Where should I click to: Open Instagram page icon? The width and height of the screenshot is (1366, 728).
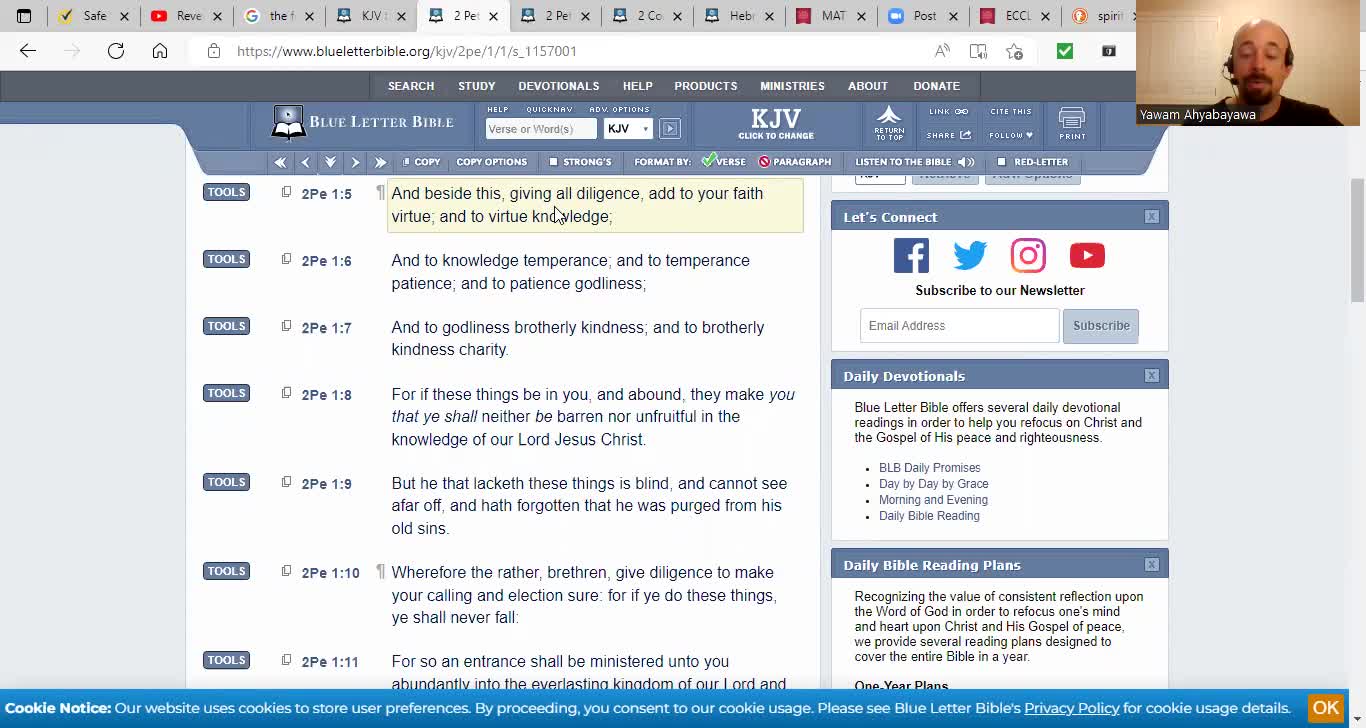coord(1028,256)
